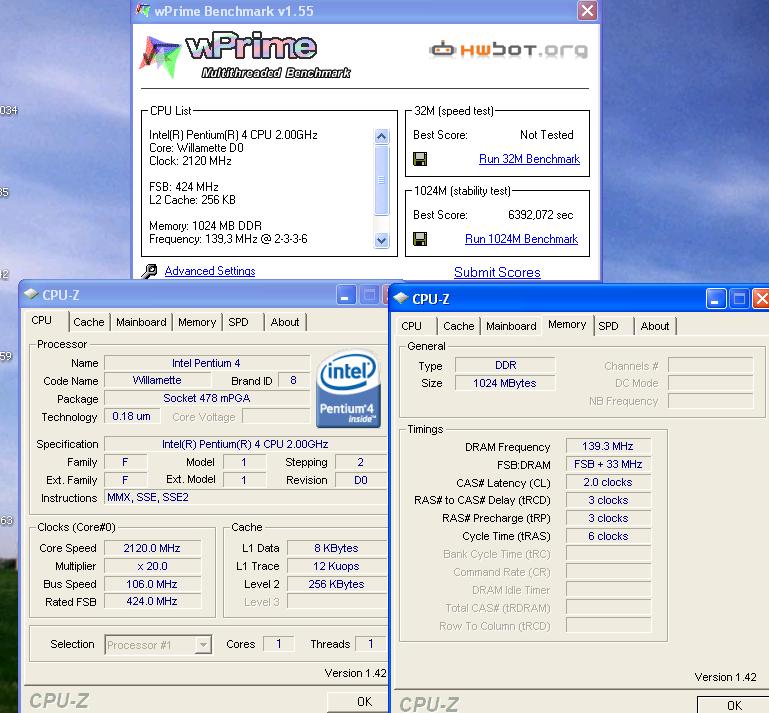Click the CAS# Latency 2.0 clocks field
The height and width of the screenshot is (713, 769).
[x=608, y=482]
